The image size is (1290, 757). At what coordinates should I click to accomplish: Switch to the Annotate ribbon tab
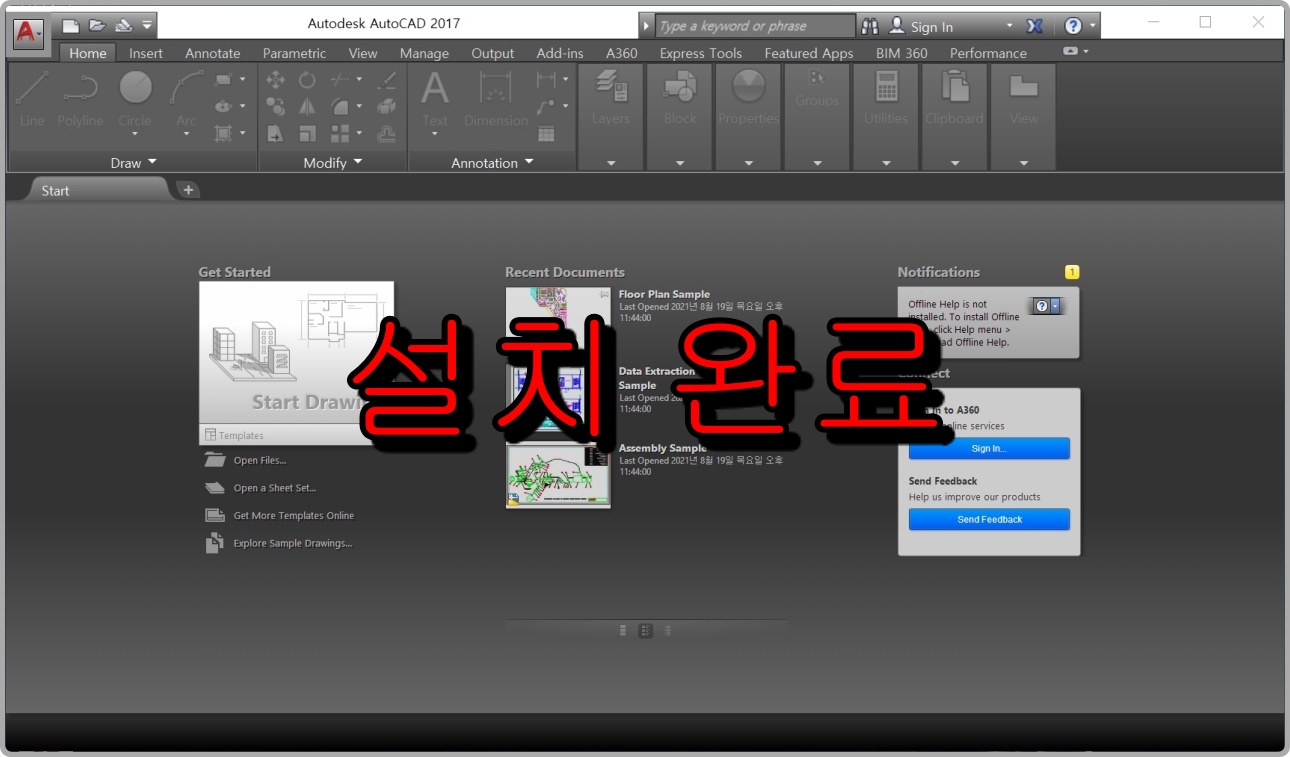coord(213,53)
